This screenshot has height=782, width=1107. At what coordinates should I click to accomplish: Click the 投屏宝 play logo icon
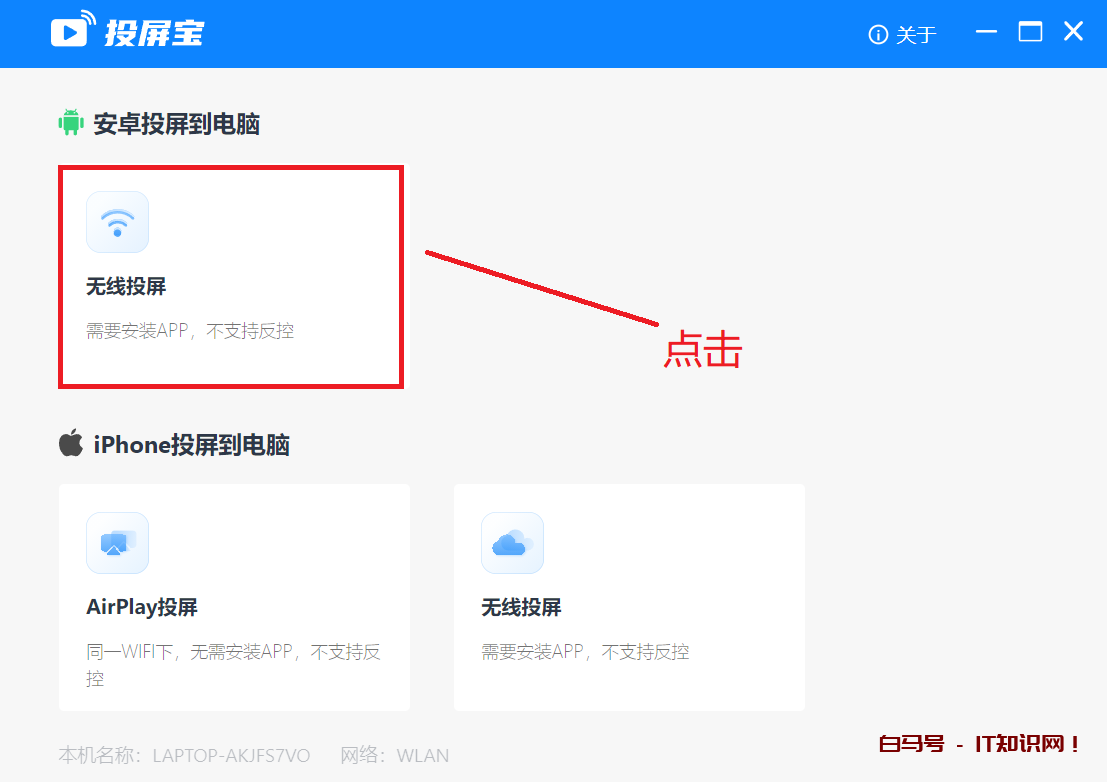[72, 31]
